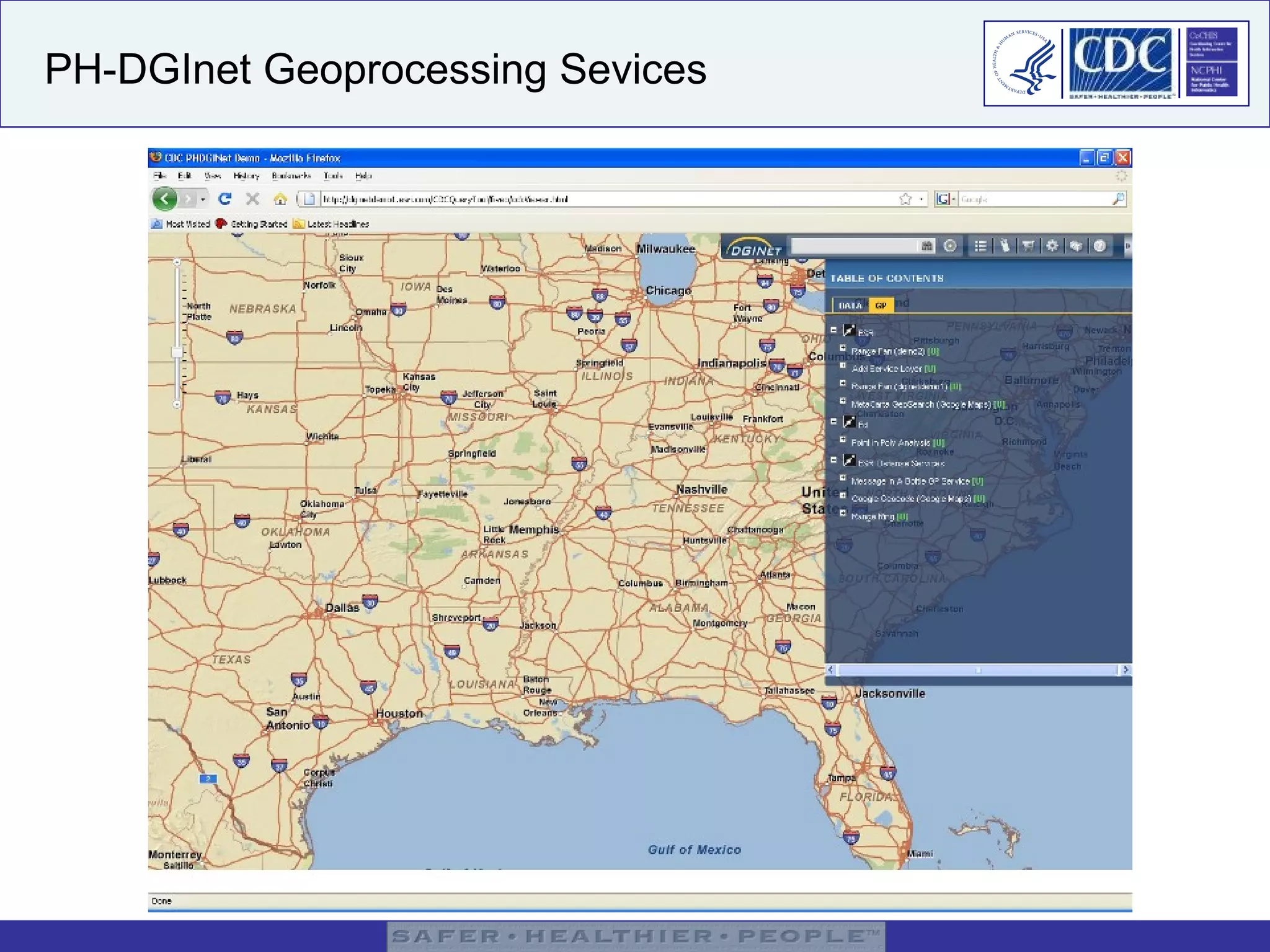The height and width of the screenshot is (952, 1270).
Task: Zoom out using bottom of the zoom slider
Action: [x=177, y=404]
